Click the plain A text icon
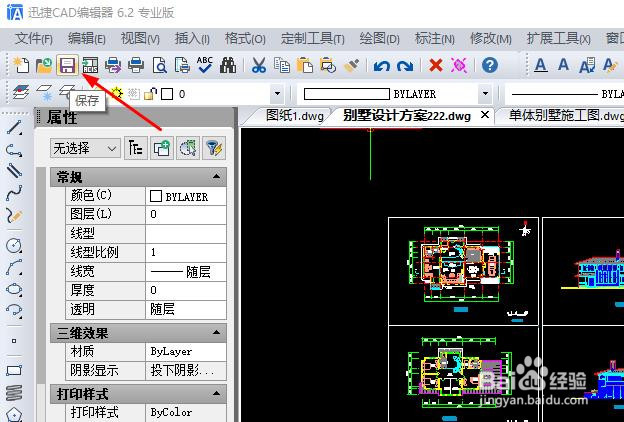Screen dimensions: 624x422 pos(563,64)
